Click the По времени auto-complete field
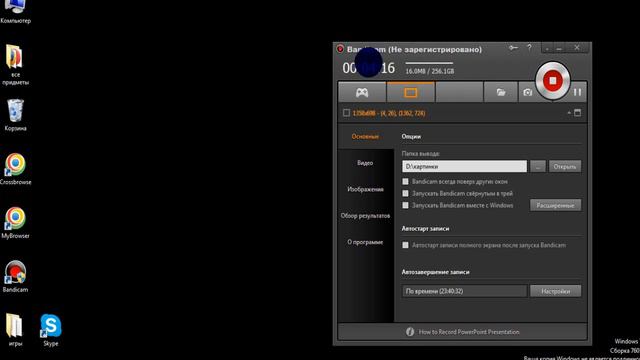 pyautogui.click(x=464, y=291)
